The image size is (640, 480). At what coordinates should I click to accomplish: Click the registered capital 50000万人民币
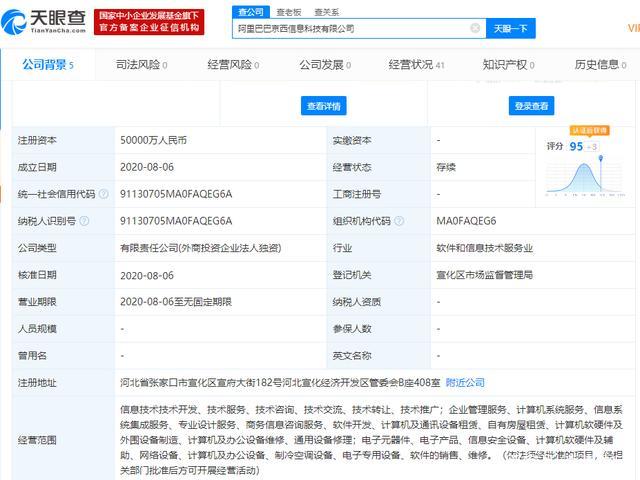tap(153, 140)
